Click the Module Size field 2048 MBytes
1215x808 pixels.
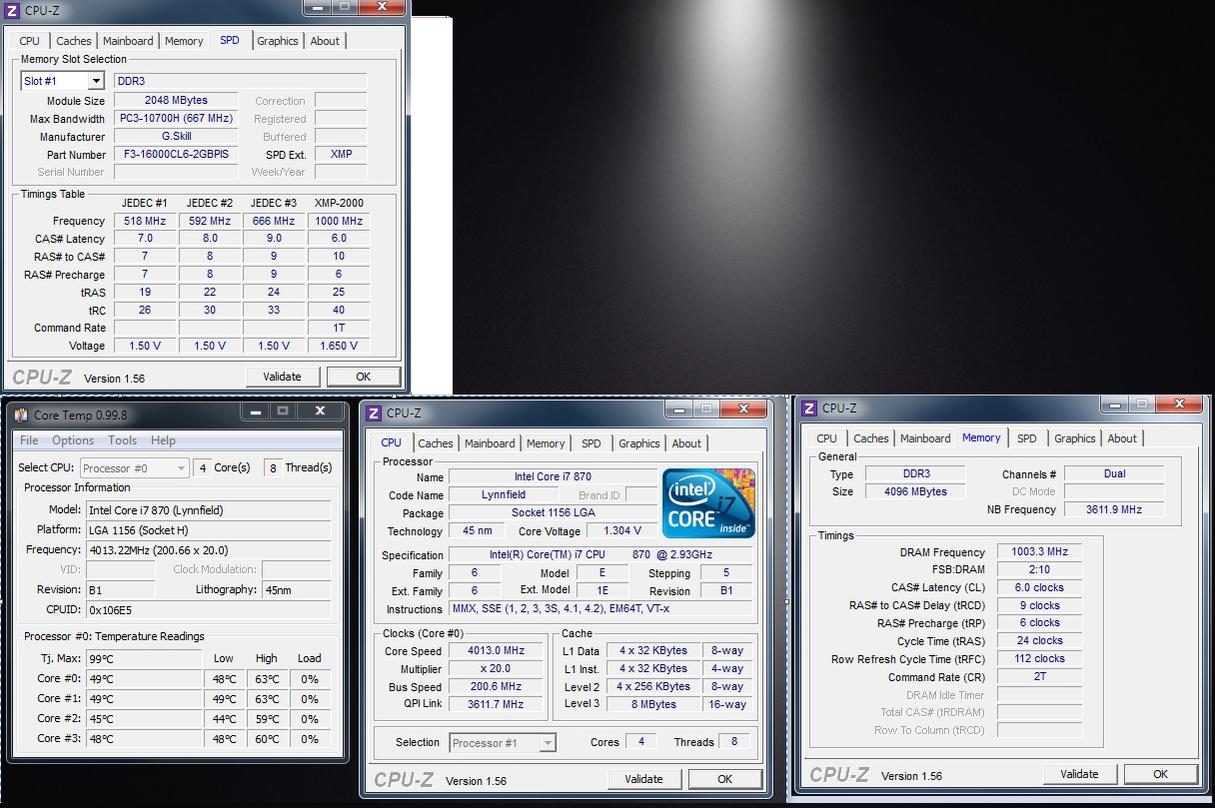[176, 100]
